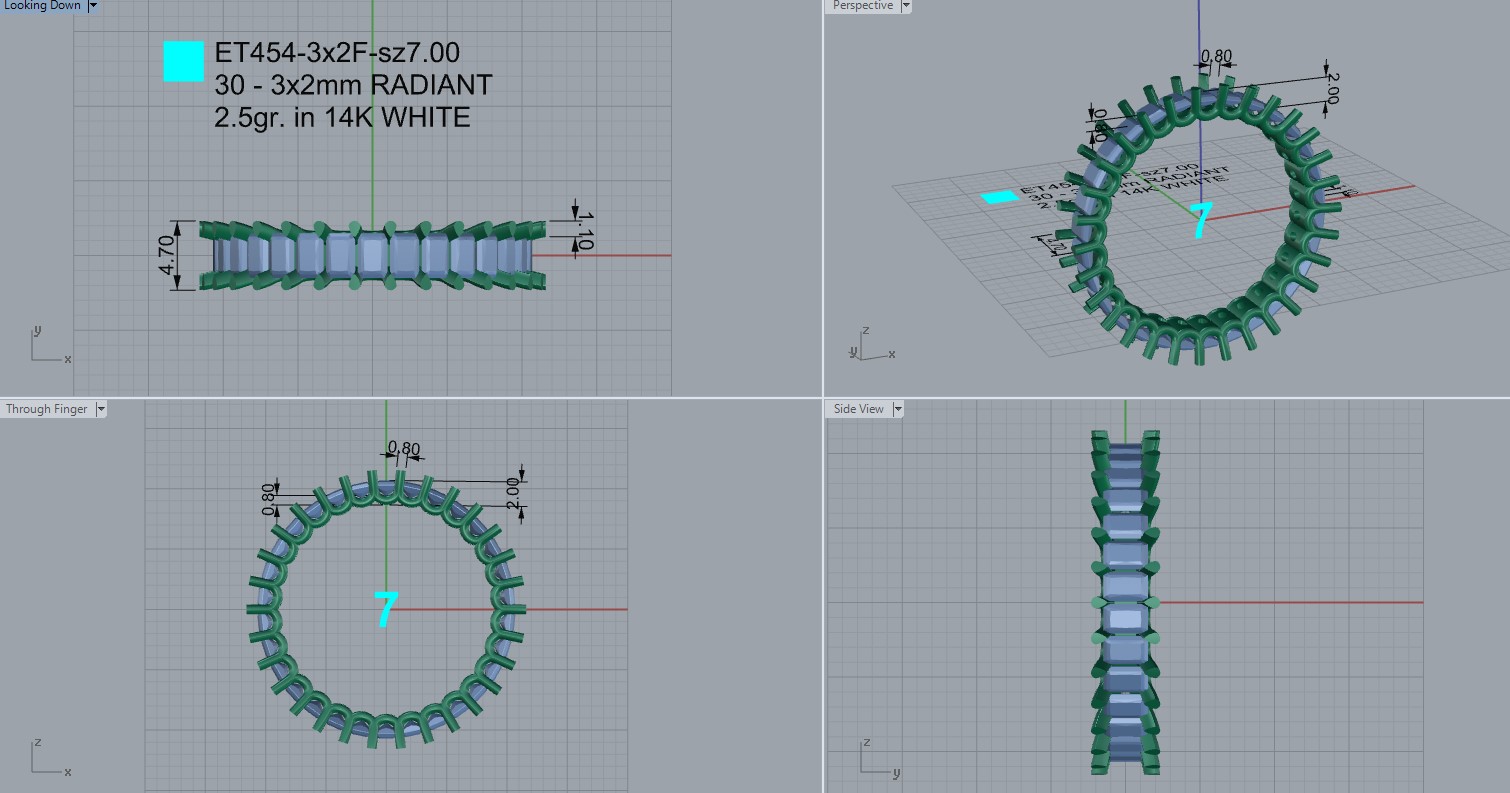This screenshot has width=1510, height=793.
Task: Select the text 'ET454-3x2F-sz7.00'
Action: (337, 53)
